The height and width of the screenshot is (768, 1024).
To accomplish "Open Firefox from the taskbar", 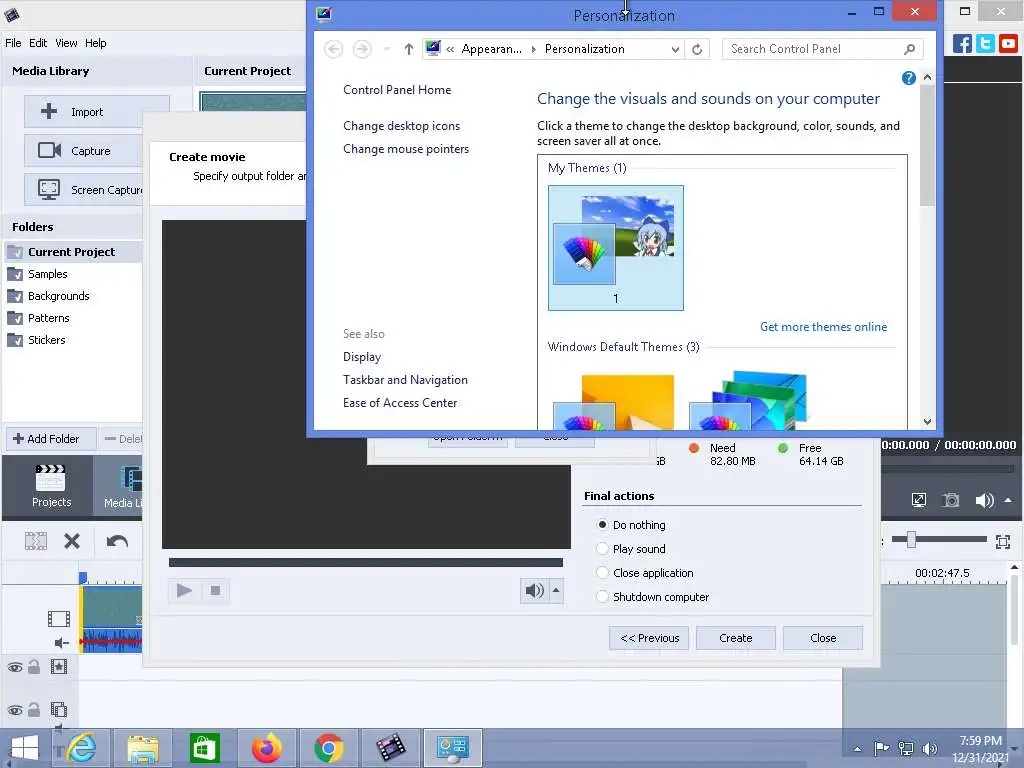I will 266,748.
